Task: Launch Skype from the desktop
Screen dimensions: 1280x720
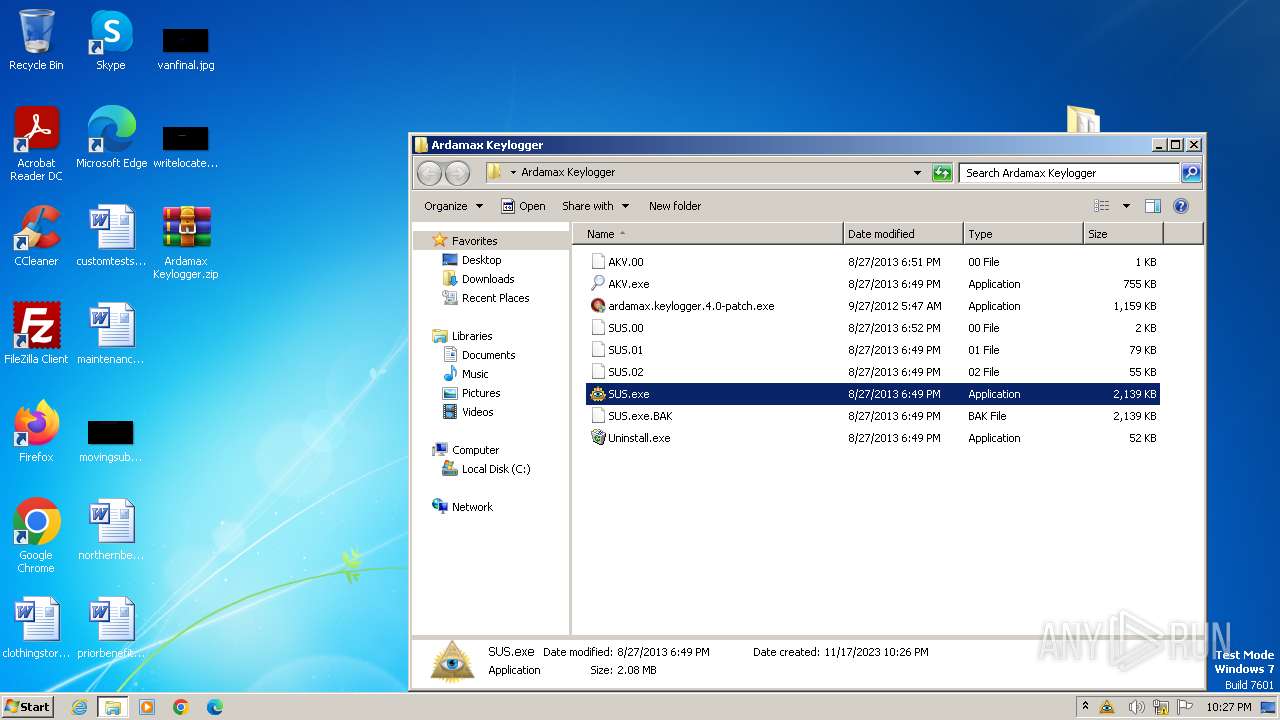Action: [x=110, y=40]
